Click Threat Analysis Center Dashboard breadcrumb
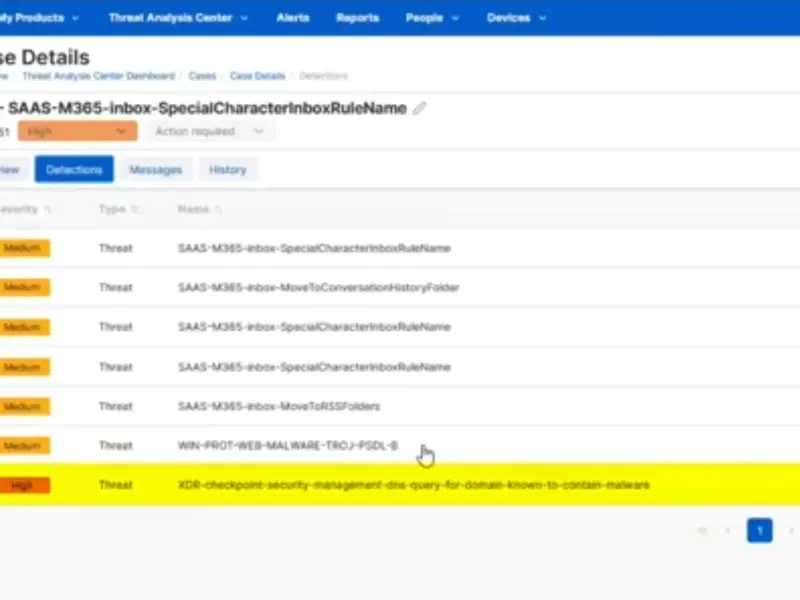Viewport: 800px width, 600px height. [x=98, y=76]
